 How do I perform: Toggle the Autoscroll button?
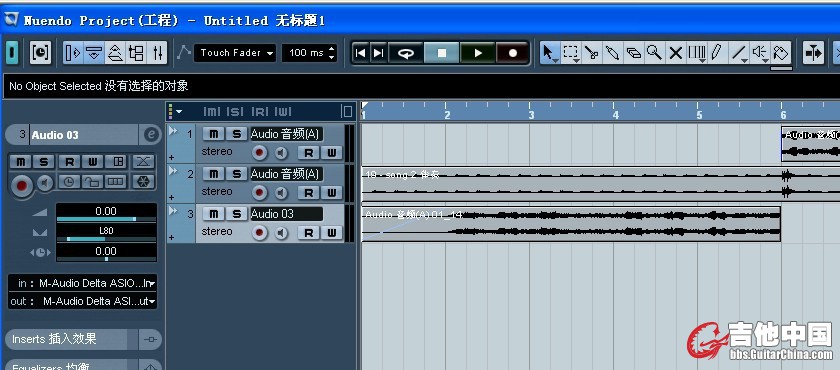pos(813,52)
